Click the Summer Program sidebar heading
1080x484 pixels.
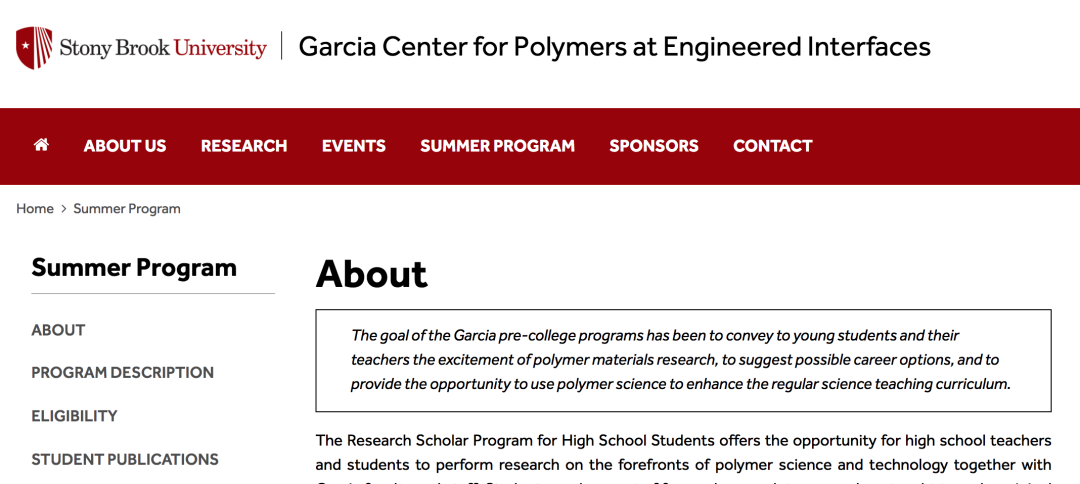click(134, 267)
